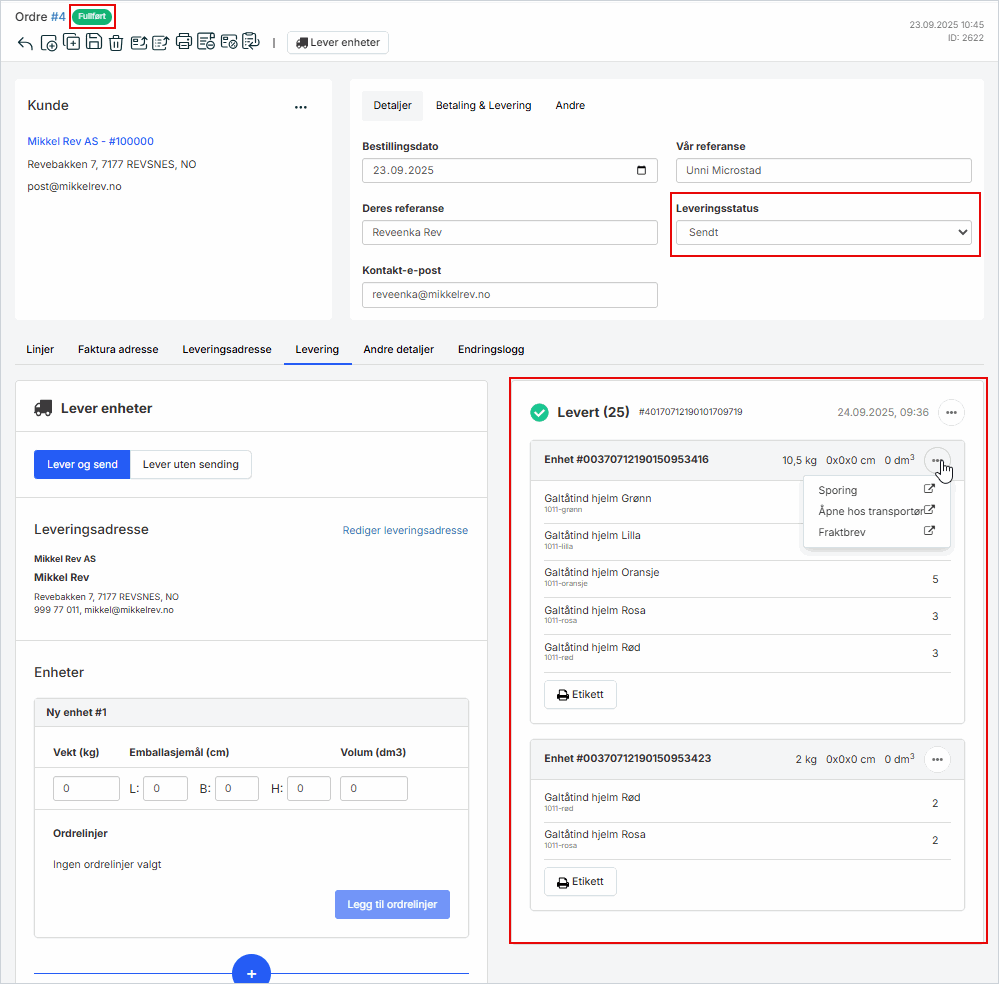Click the back arrow icon in toolbar
The width and height of the screenshot is (999, 984).
(x=25, y=43)
